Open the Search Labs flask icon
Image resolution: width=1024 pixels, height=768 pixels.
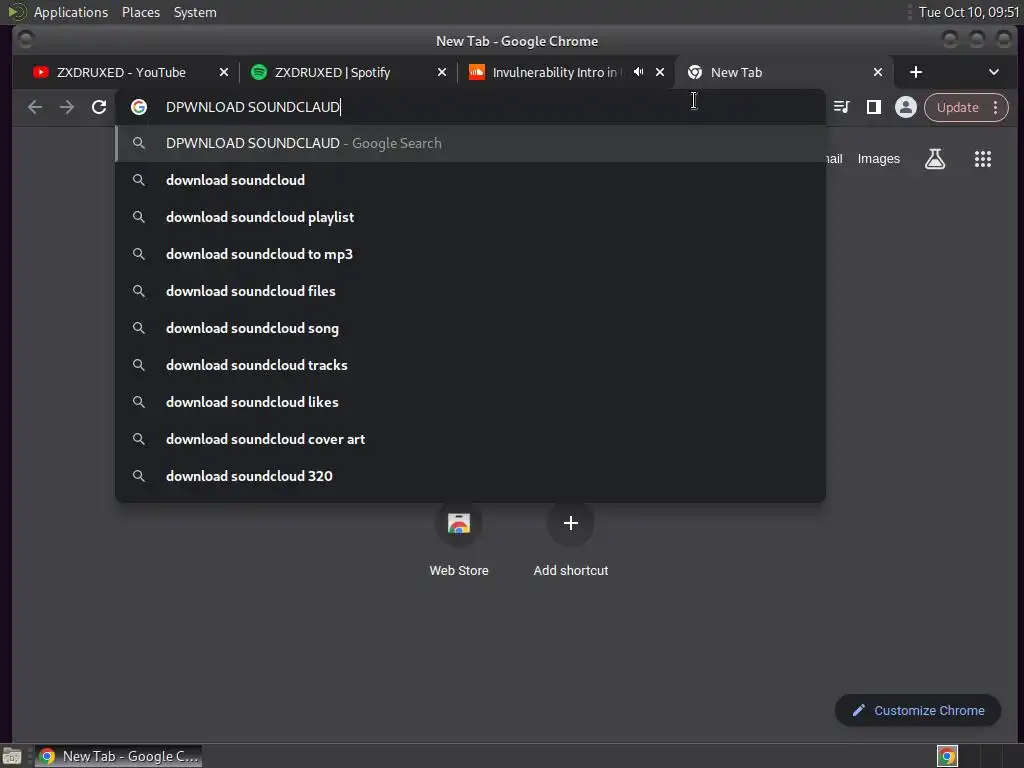[x=935, y=159]
